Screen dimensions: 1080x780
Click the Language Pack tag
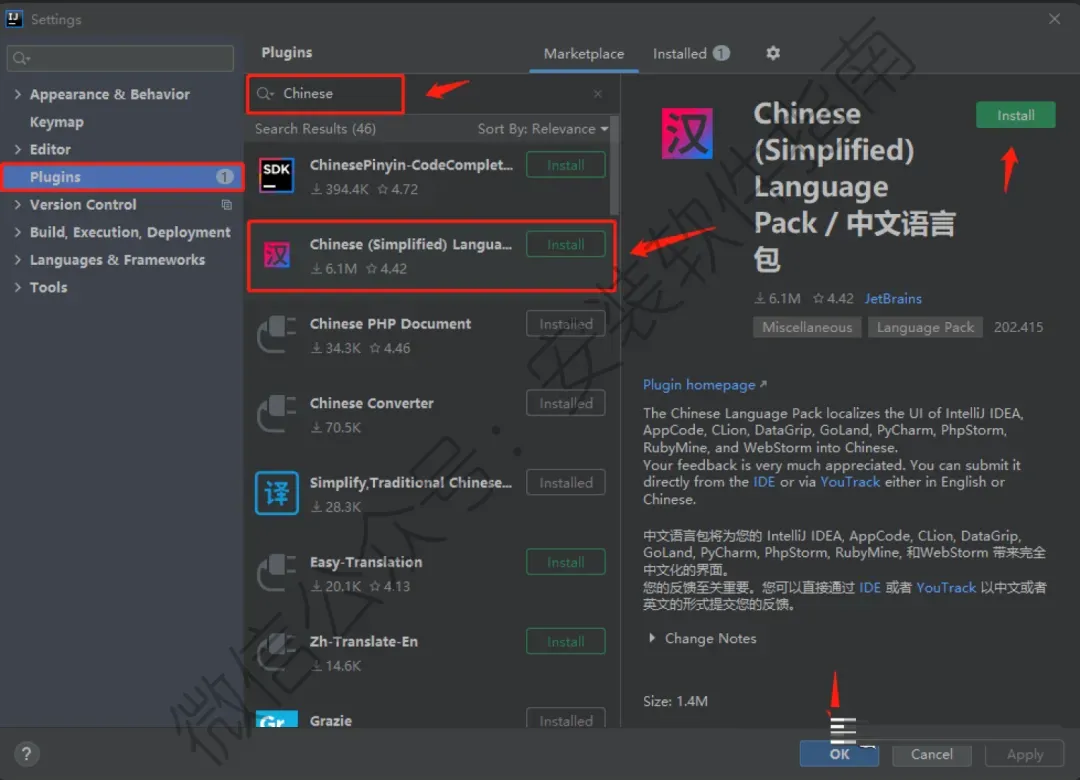[925, 327]
